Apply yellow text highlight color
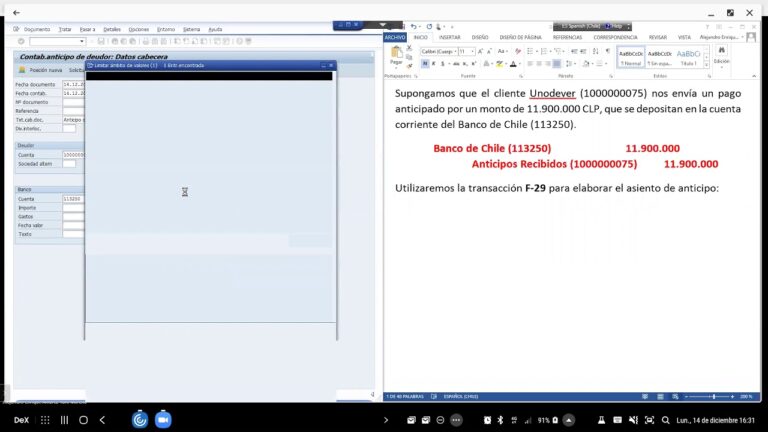768x432 pixels. (499, 64)
